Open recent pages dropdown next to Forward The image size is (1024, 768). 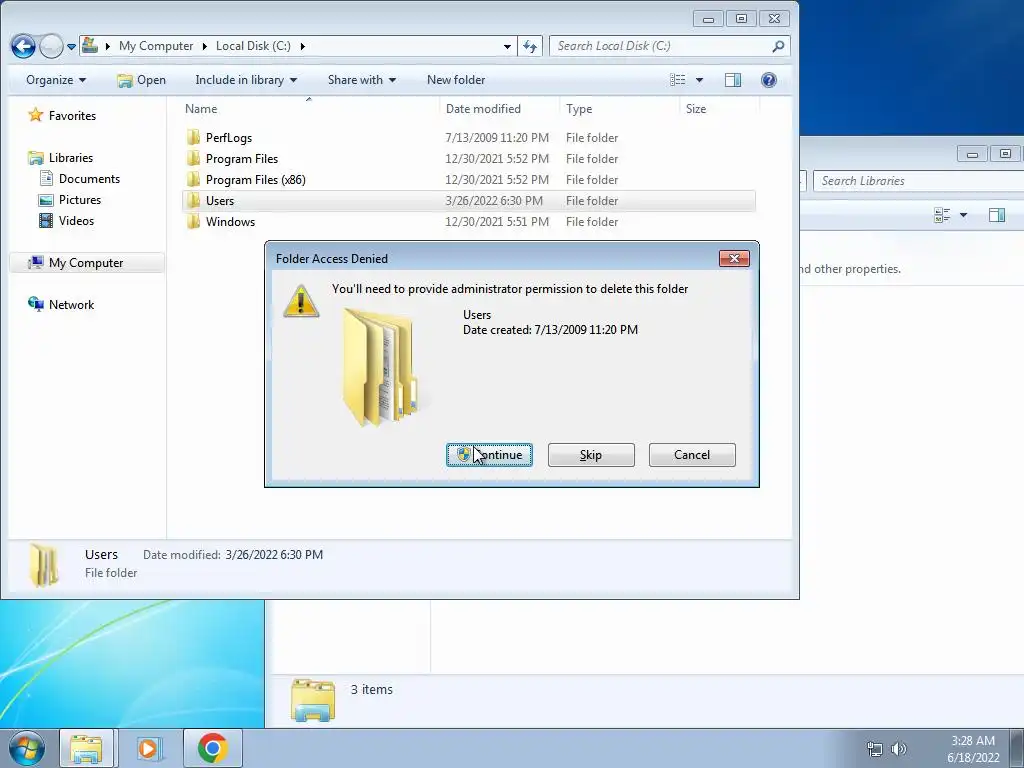tap(71, 47)
